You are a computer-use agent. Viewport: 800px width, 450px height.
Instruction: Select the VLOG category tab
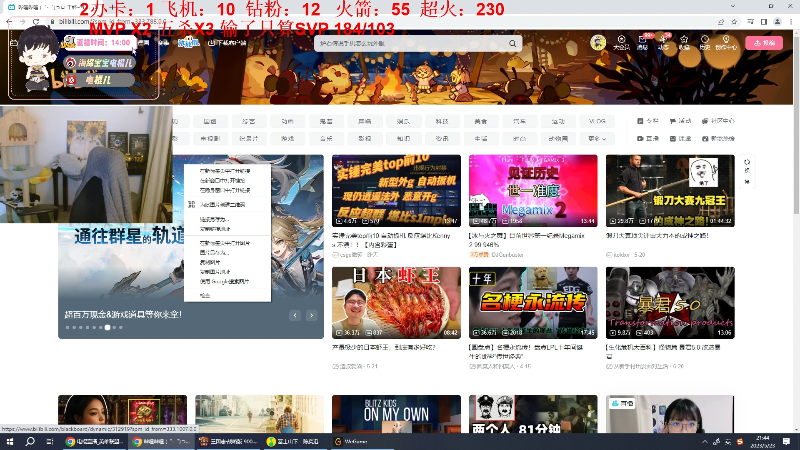597,121
